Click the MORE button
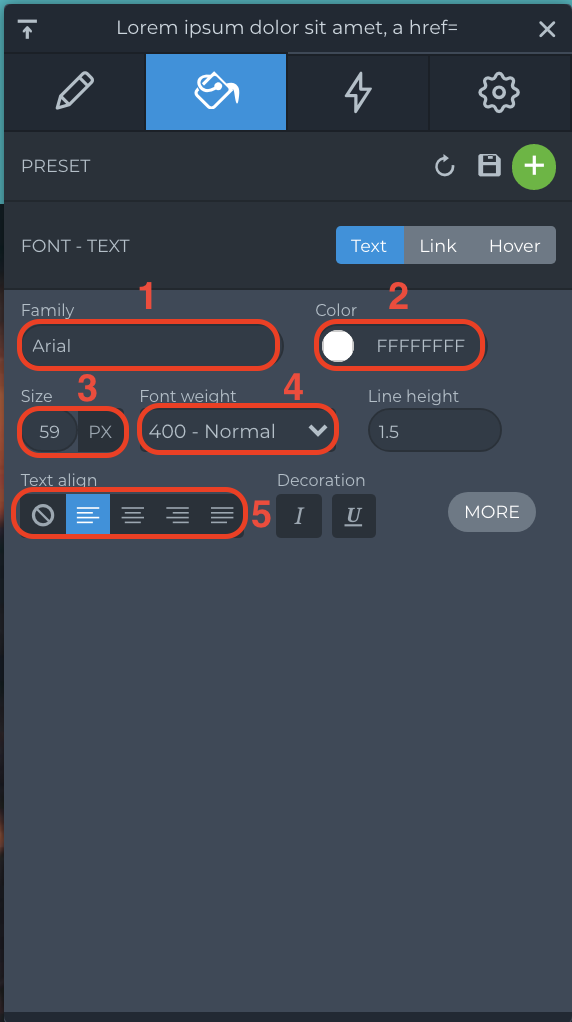Image resolution: width=572 pixels, height=1022 pixels. (492, 512)
